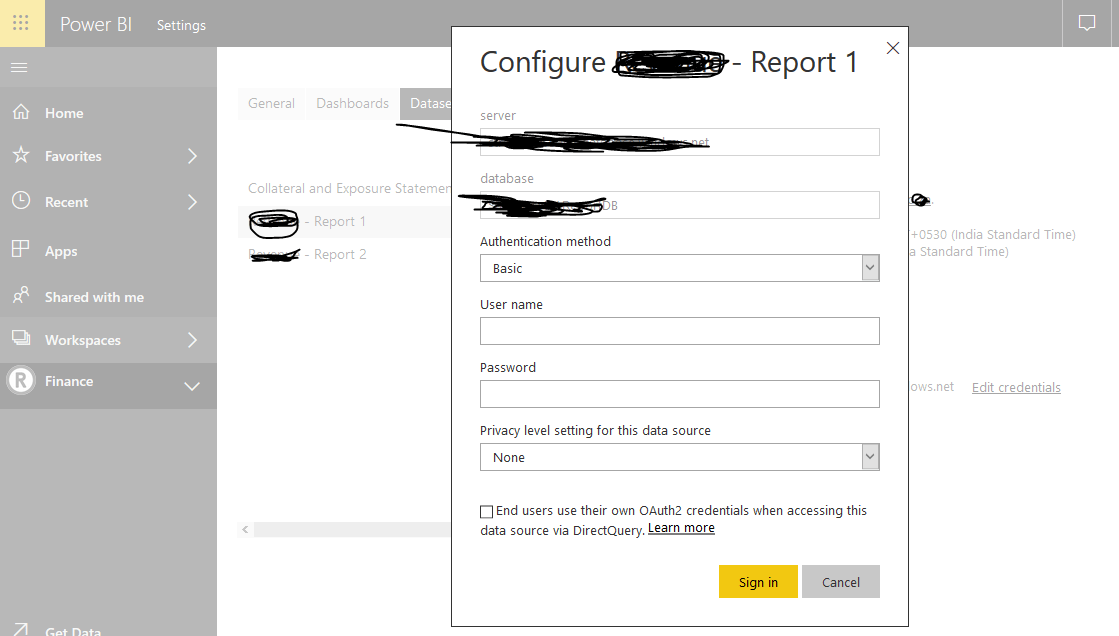Click the Get Data arrow icon
Viewport: 1119px width, 636px height.
21,630
